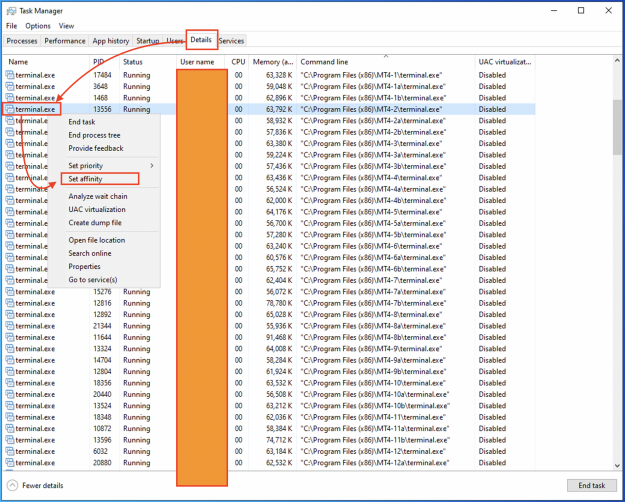
Task: Click the terminal.exe icon for PID 1468
Action: tap(10, 98)
